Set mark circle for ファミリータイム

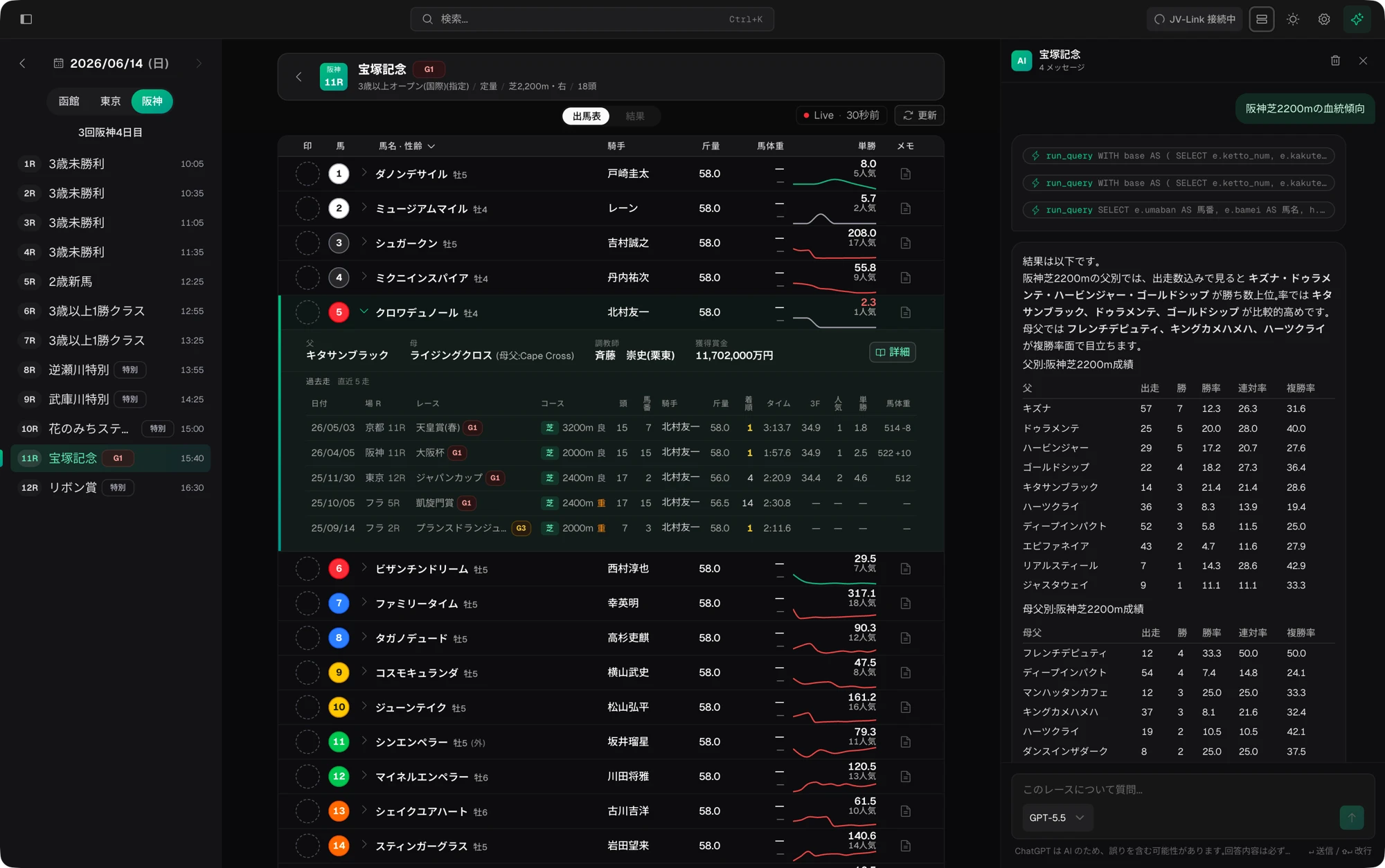pyautogui.click(x=307, y=603)
